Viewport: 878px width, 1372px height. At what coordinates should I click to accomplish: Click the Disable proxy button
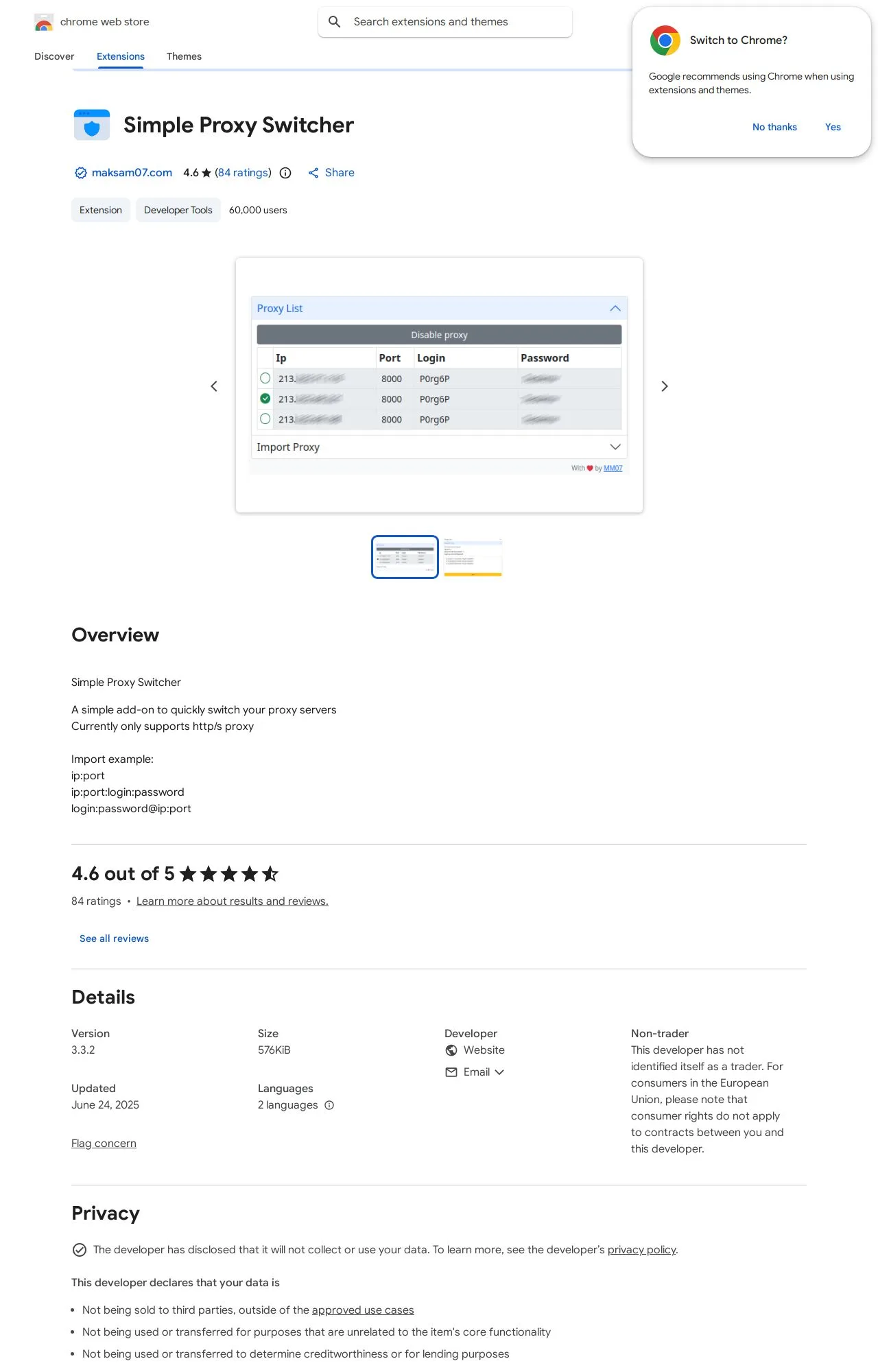point(439,335)
